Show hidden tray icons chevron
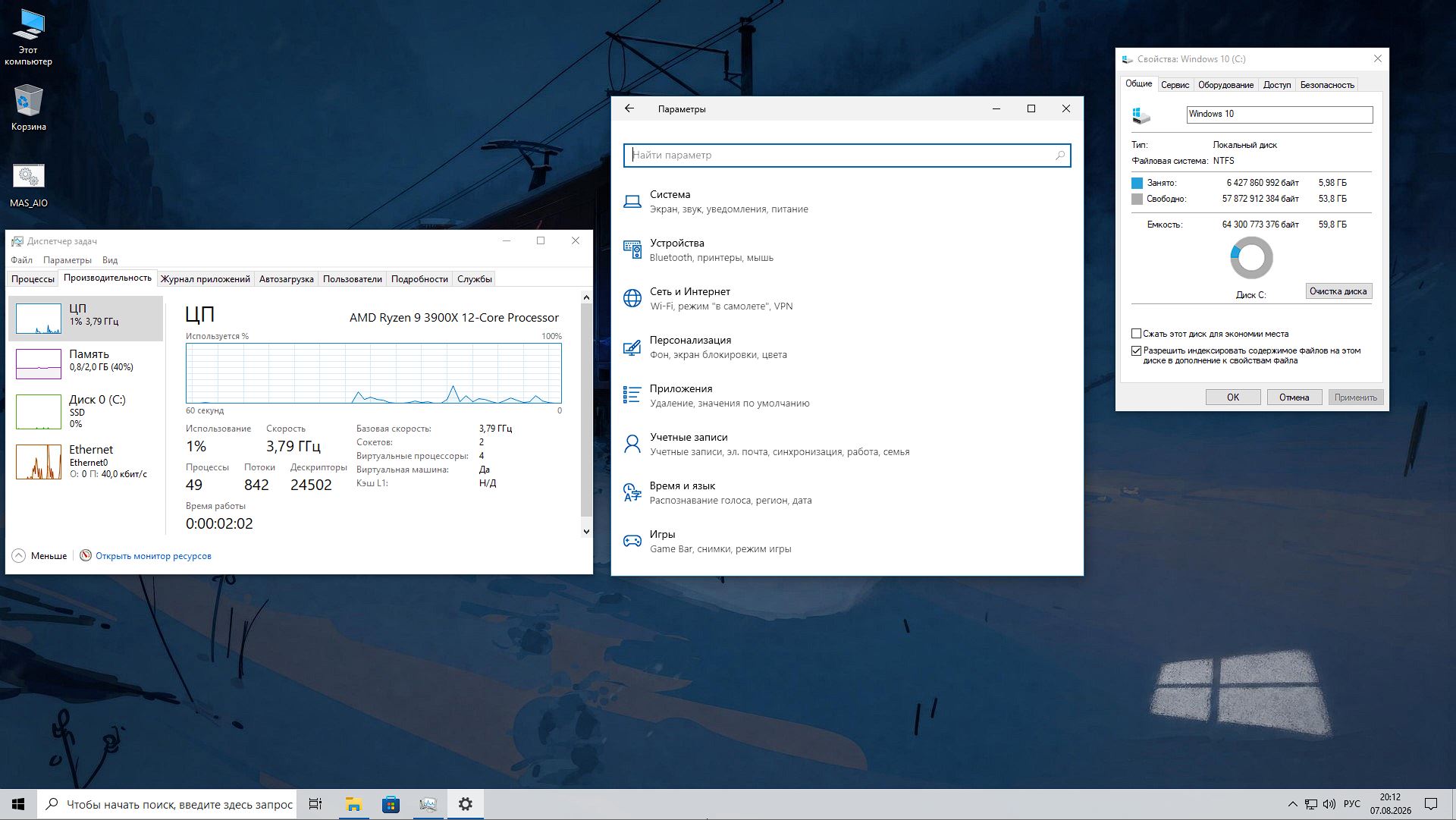Image resolution: width=1456 pixels, height=820 pixels. coord(1292,804)
